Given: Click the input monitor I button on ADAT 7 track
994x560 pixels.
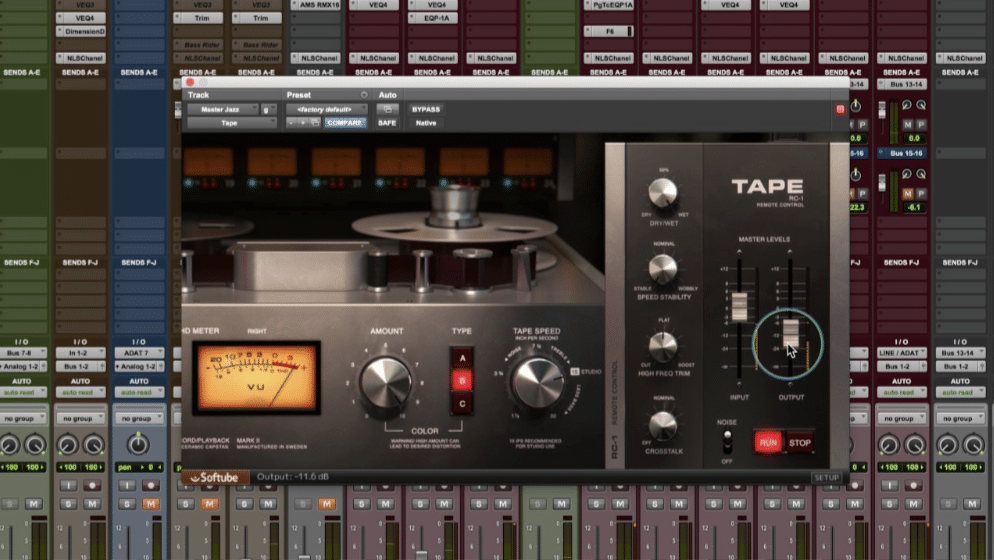Looking at the screenshot, I should coord(126,485).
